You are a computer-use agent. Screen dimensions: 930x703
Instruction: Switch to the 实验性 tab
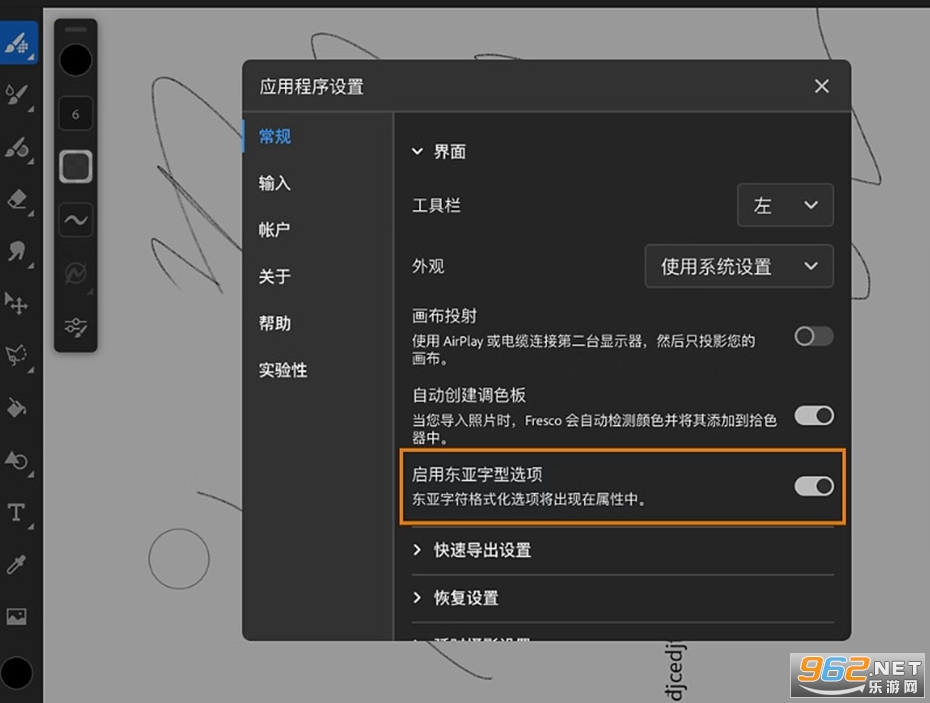point(283,370)
